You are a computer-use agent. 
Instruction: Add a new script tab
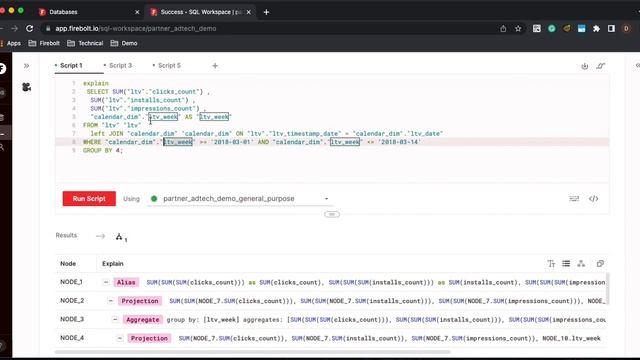(215, 65)
